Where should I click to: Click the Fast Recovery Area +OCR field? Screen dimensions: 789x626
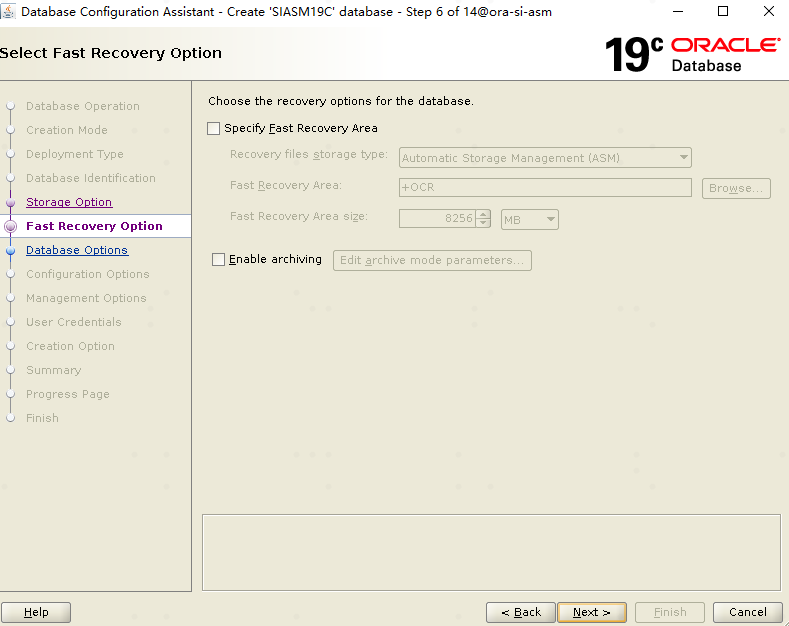(545, 187)
